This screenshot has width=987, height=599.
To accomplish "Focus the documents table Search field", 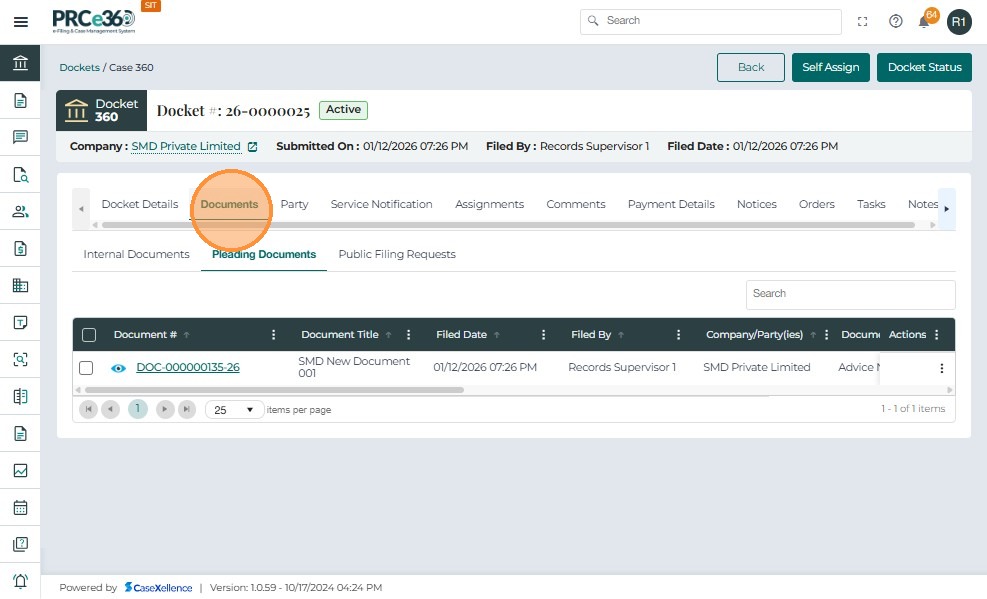I will 850,294.
